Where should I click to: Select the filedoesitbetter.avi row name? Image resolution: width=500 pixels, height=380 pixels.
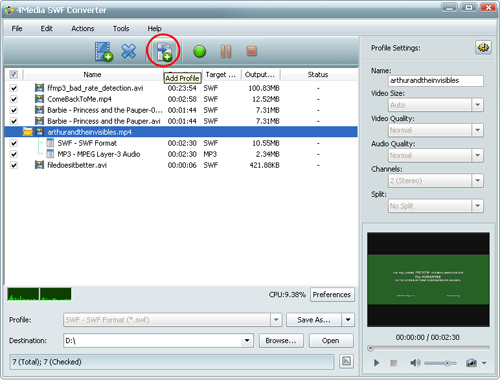tap(77, 165)
